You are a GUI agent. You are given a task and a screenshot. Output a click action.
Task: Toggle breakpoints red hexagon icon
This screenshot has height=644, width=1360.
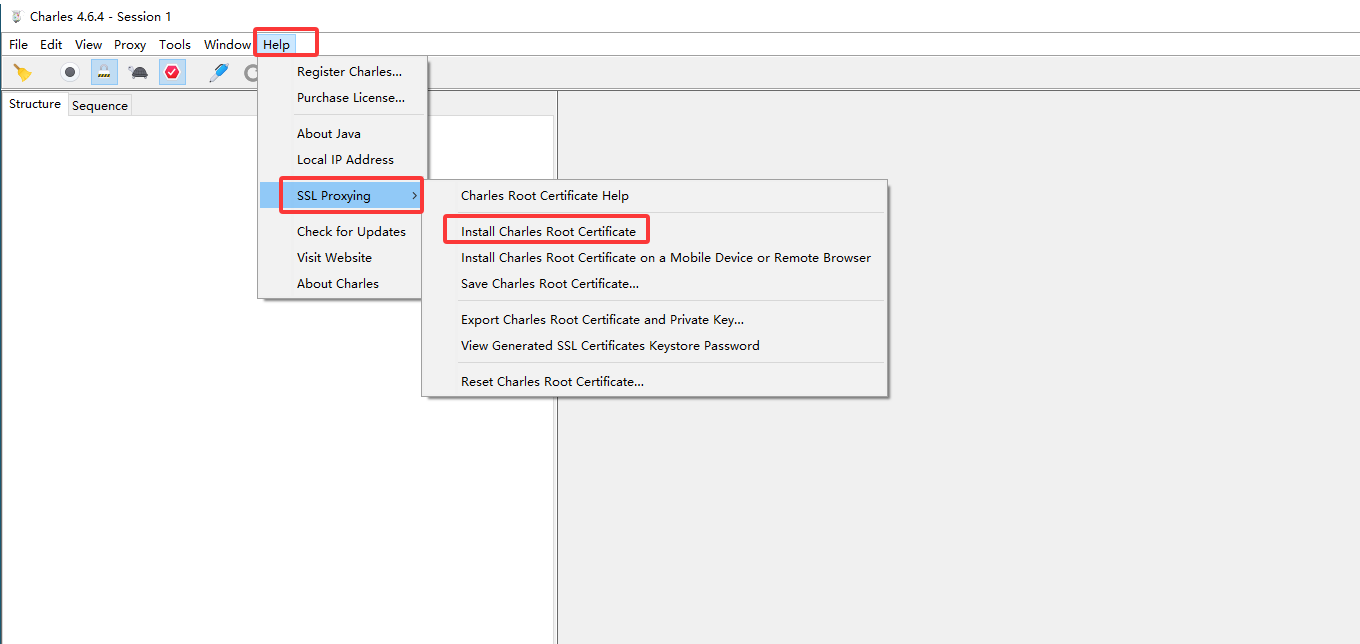(x=172, y=72)
